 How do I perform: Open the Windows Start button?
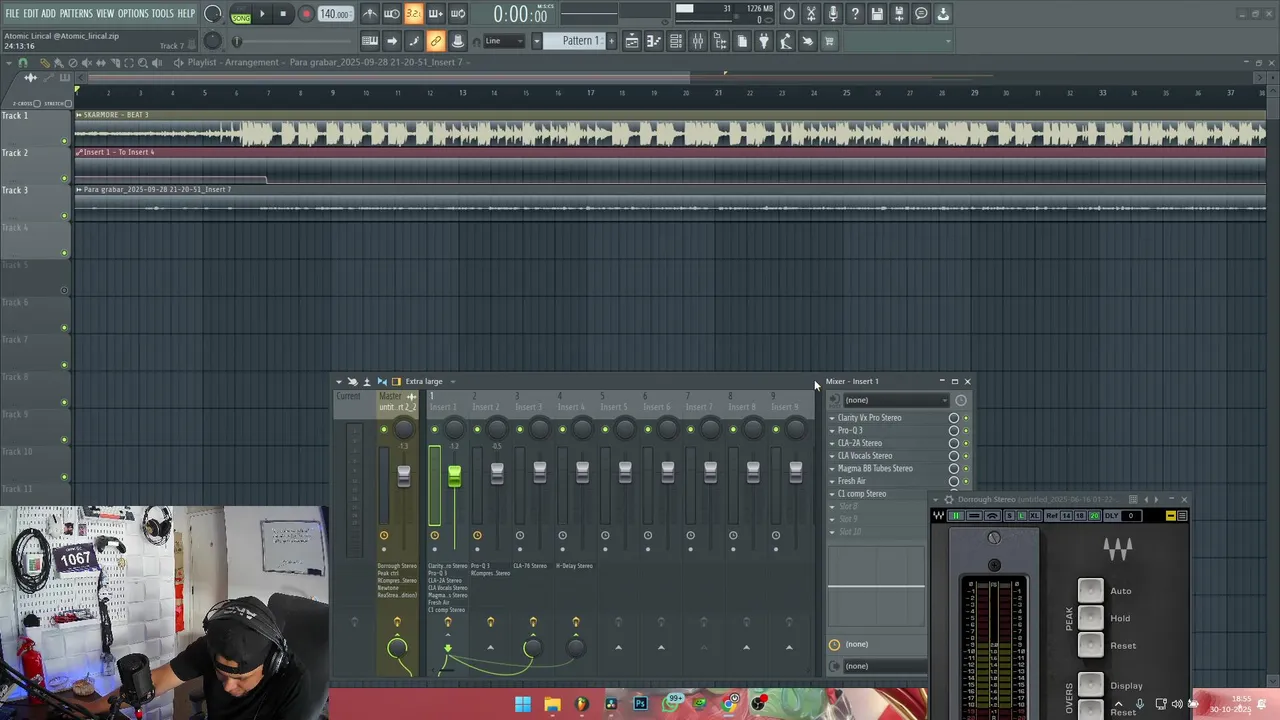click(522, 704)
